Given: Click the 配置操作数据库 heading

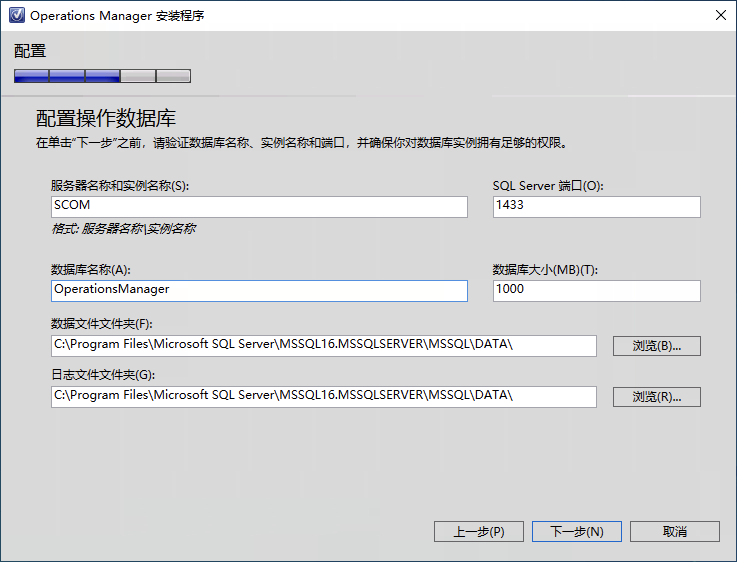Looking at the screenshot, I should coord(106,118).
